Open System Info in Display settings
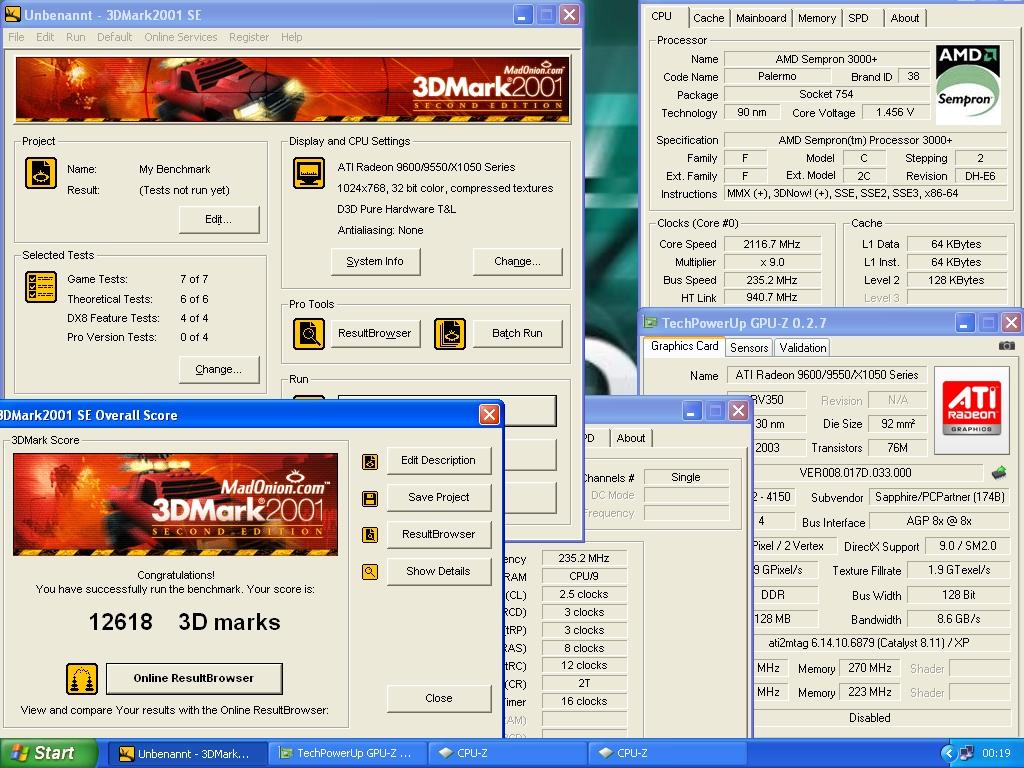 click(x=375, y=261)
